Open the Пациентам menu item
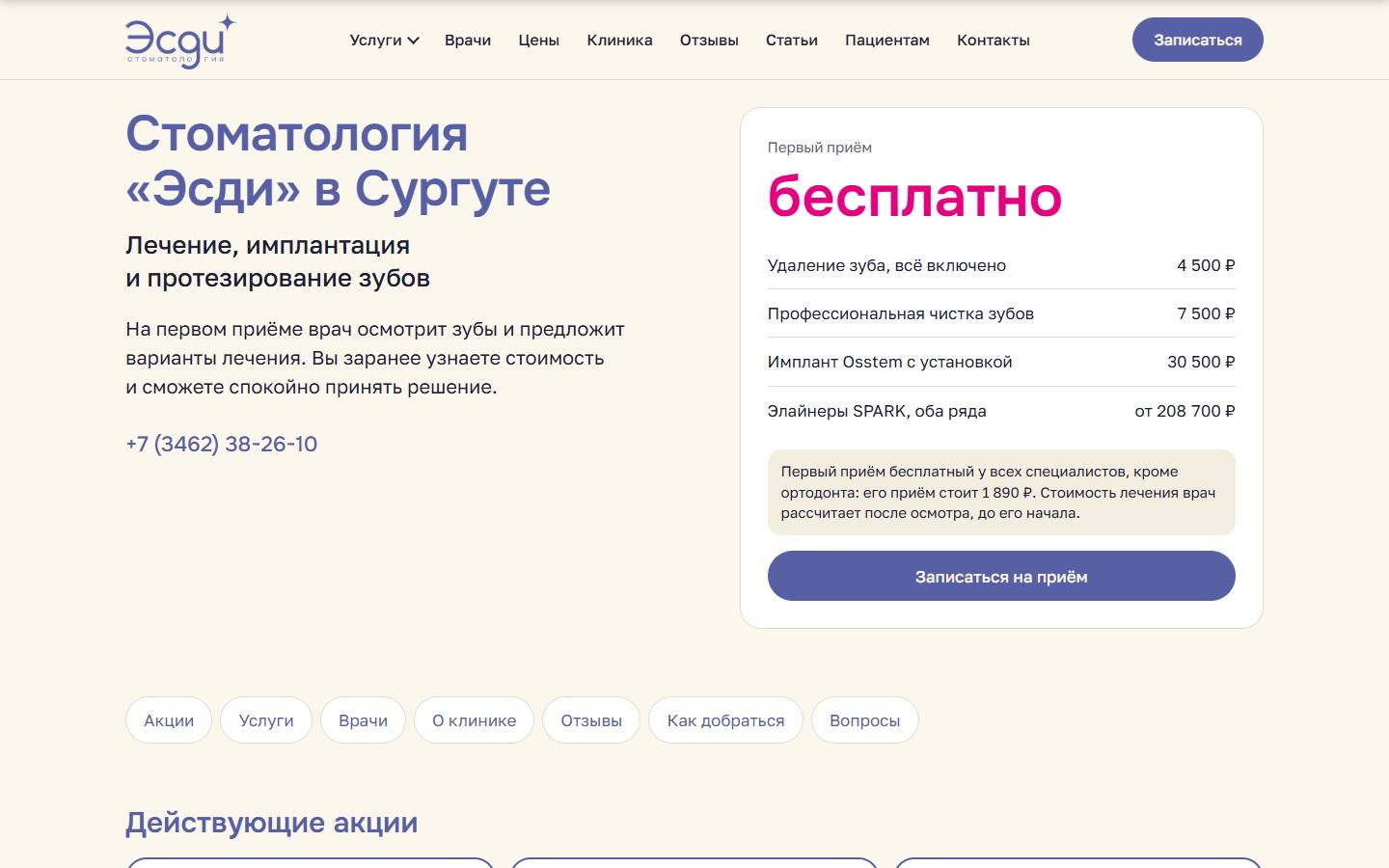1389x868 pixels. click(x=887, y=41)
